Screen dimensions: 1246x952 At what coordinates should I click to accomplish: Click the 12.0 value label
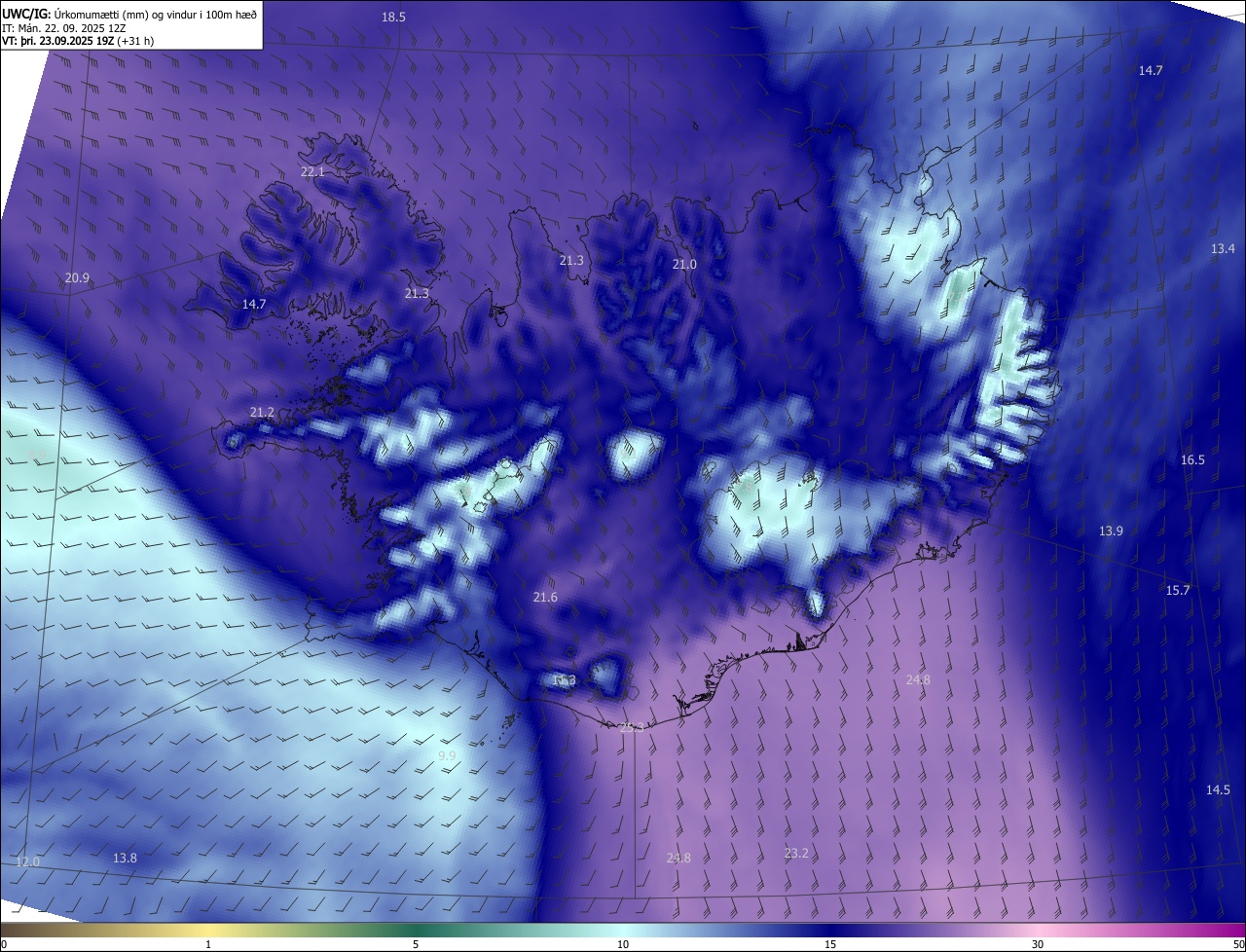(x=27, y=862)
